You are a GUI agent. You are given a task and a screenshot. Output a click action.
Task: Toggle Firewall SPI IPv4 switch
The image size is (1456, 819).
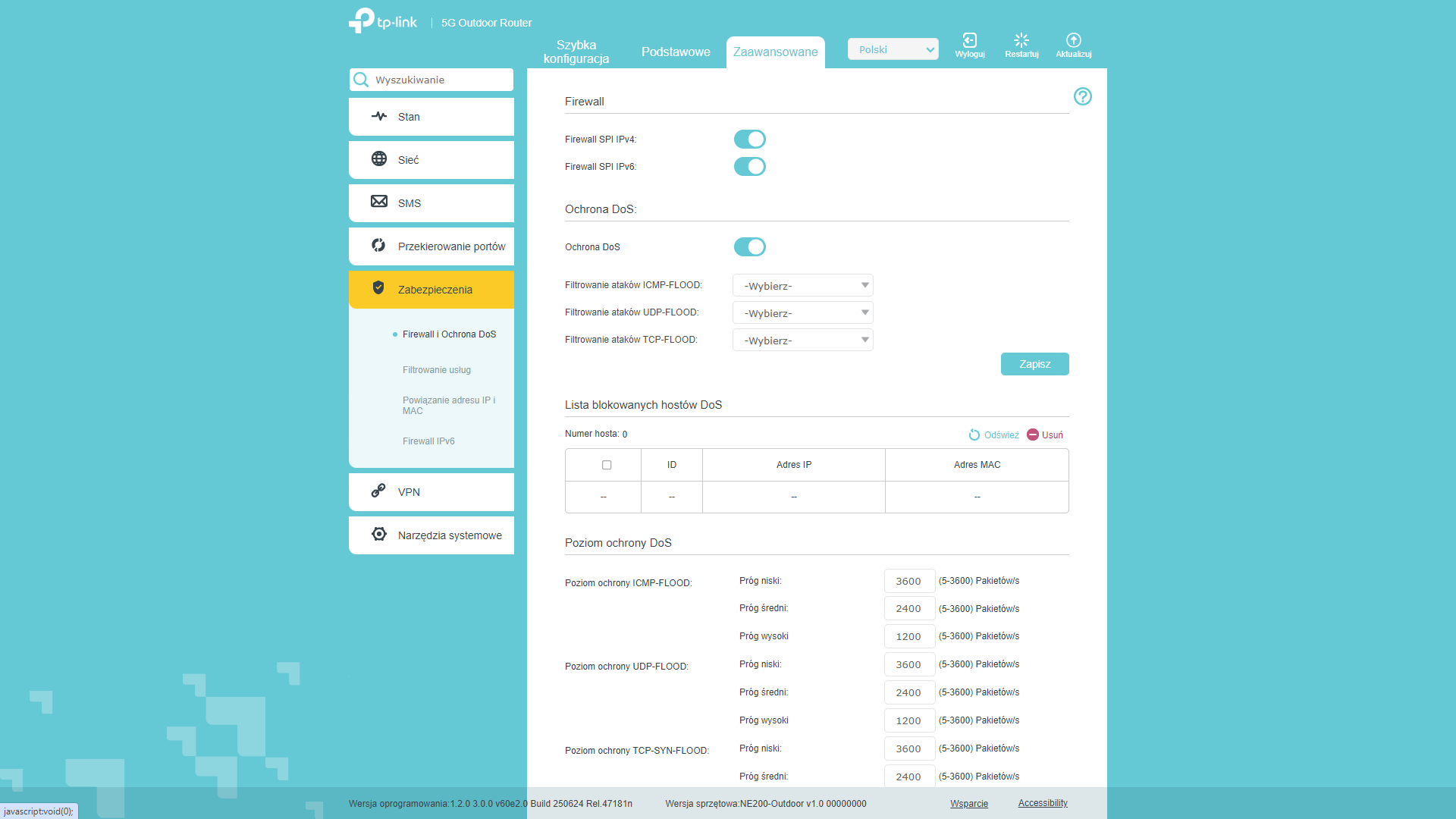[x=749, y=140]
